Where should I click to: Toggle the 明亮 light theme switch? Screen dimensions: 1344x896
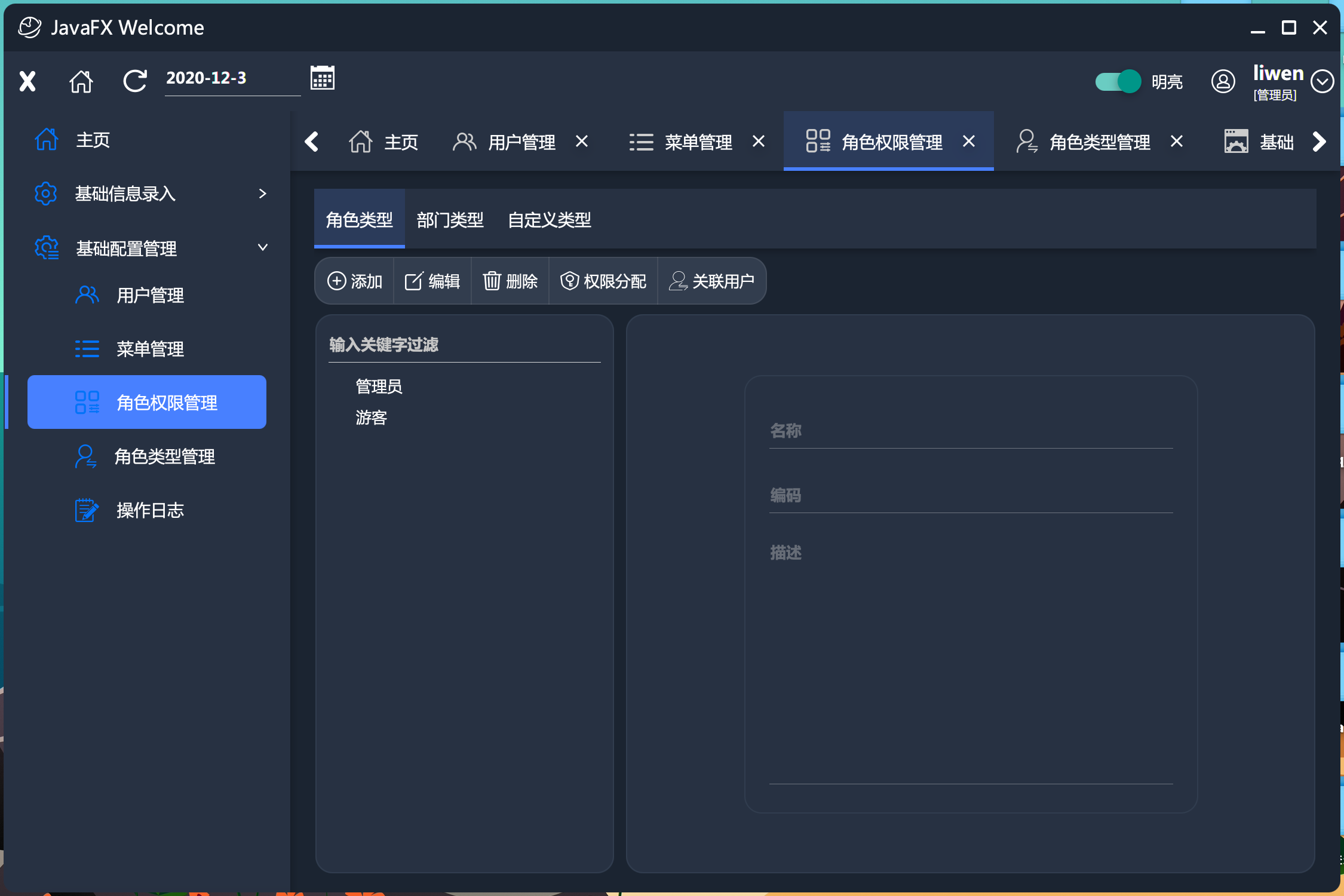(1118, 81)
